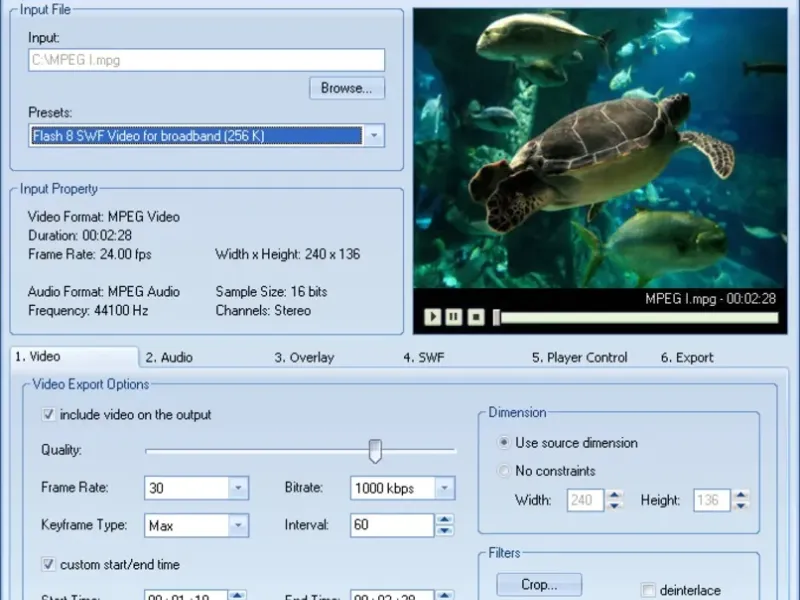Click the video preview seek bar

tap(640, 317)
